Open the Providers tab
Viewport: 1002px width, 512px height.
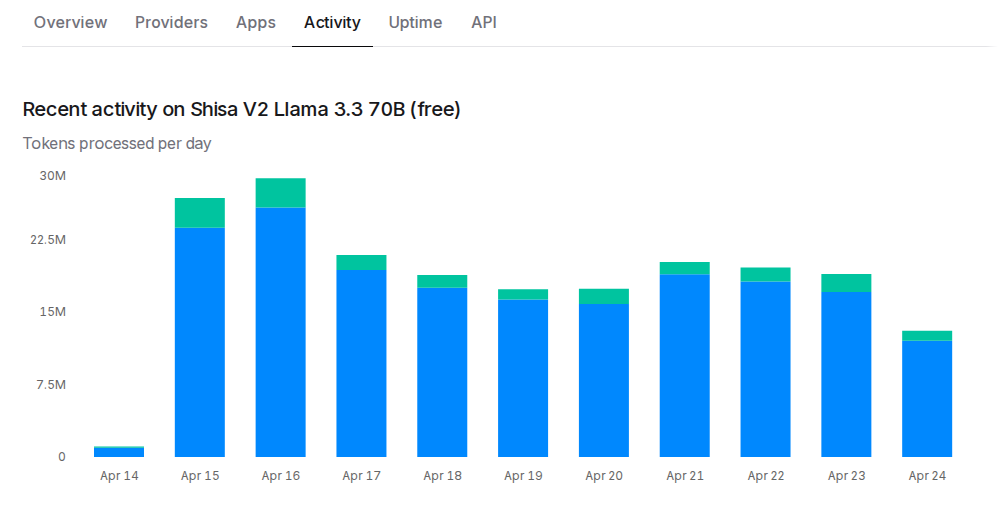171,22
